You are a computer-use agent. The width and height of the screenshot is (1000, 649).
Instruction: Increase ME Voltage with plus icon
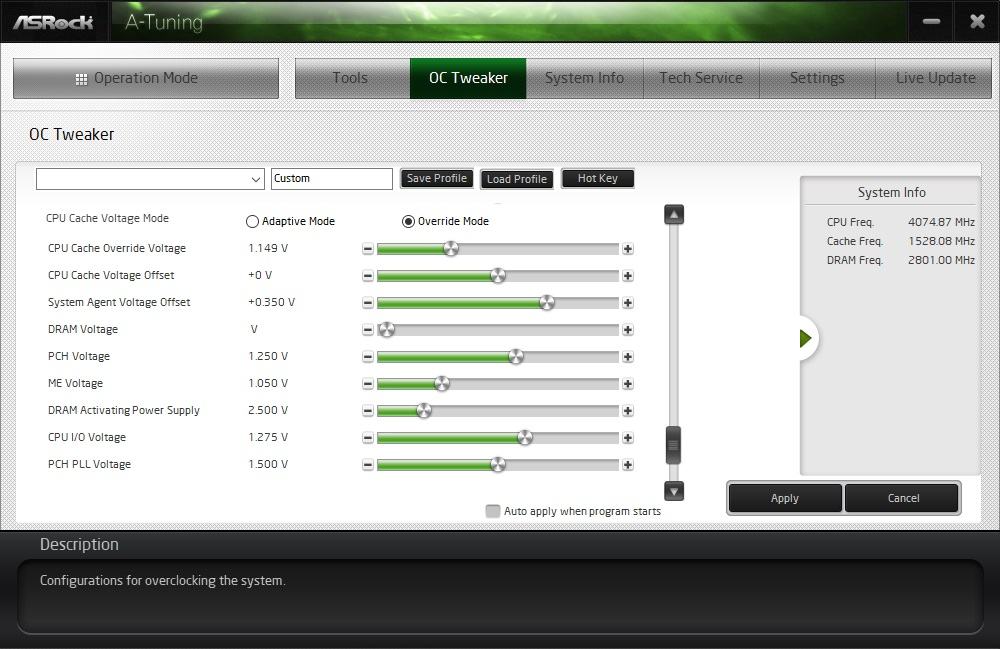click(628, 384)
